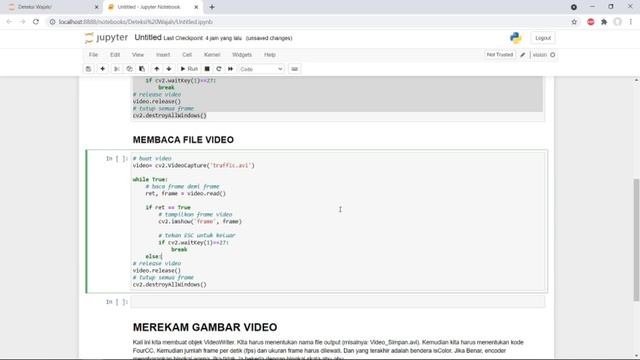This screenshot has width=640, height=360.
Task: Click the Jupyter logo
Action: 107,38
